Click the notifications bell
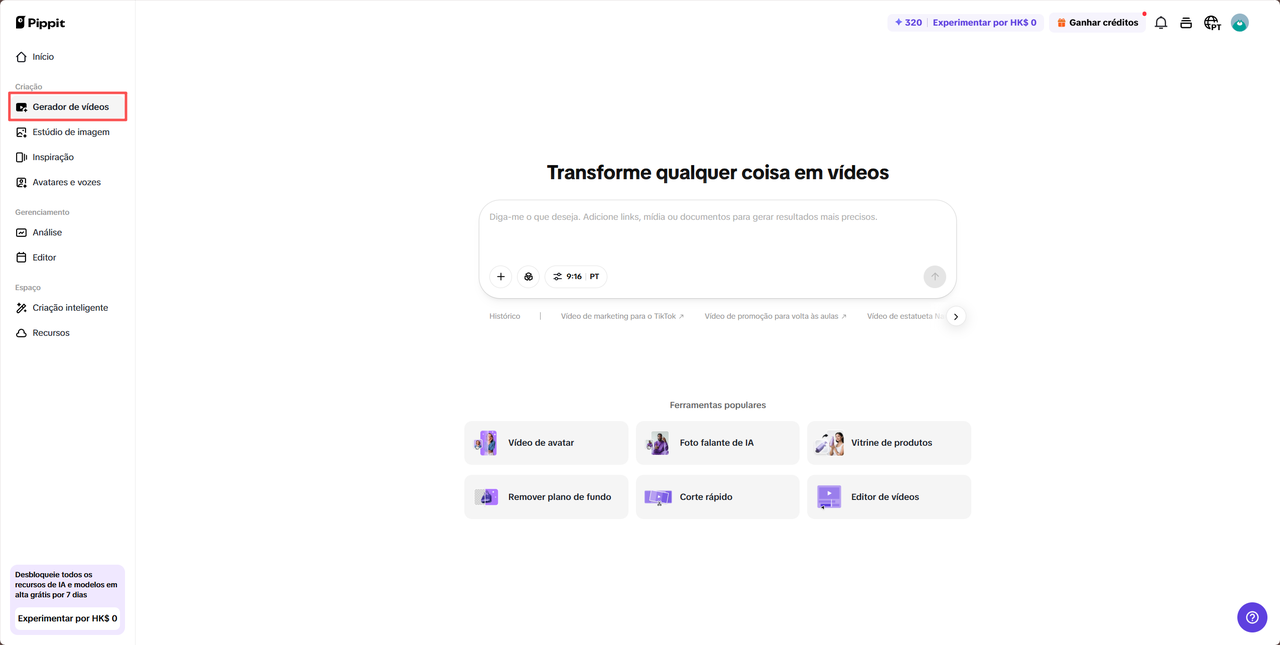This screenshot has width=1280, height=645. [1160, 21]
